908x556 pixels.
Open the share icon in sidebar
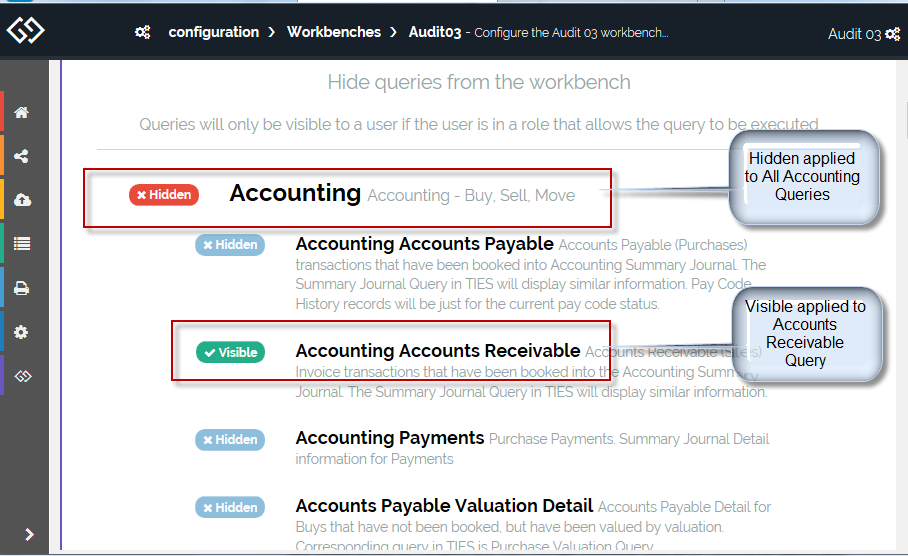(21, 156)
